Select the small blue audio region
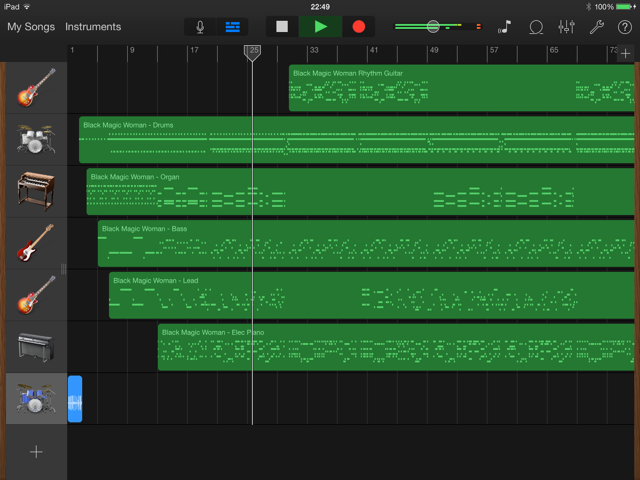Viewport: 640px width, 480px height. [x=75, y=399]
